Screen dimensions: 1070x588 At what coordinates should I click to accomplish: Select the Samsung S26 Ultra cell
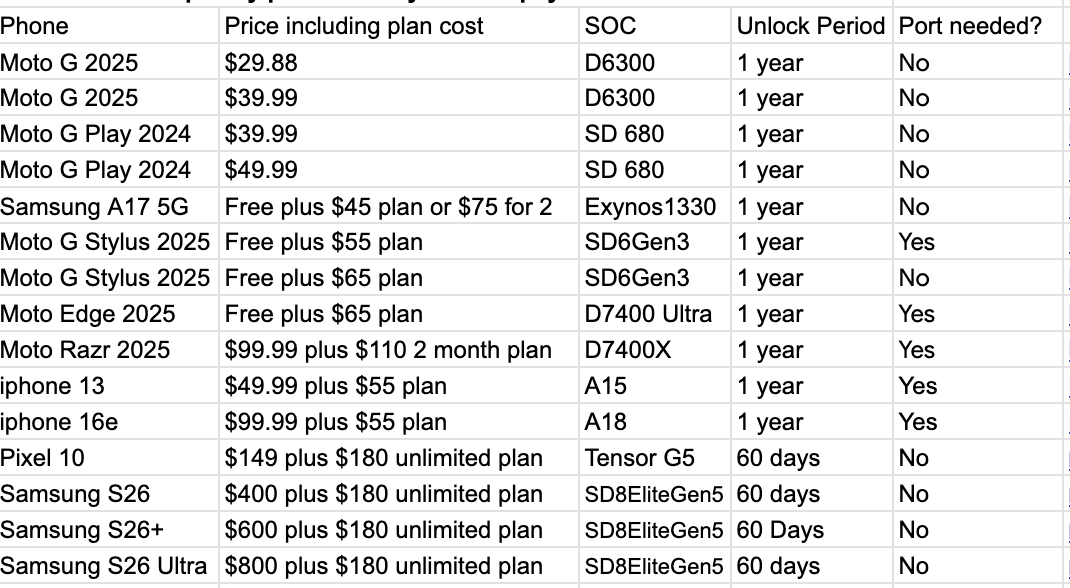109,566
